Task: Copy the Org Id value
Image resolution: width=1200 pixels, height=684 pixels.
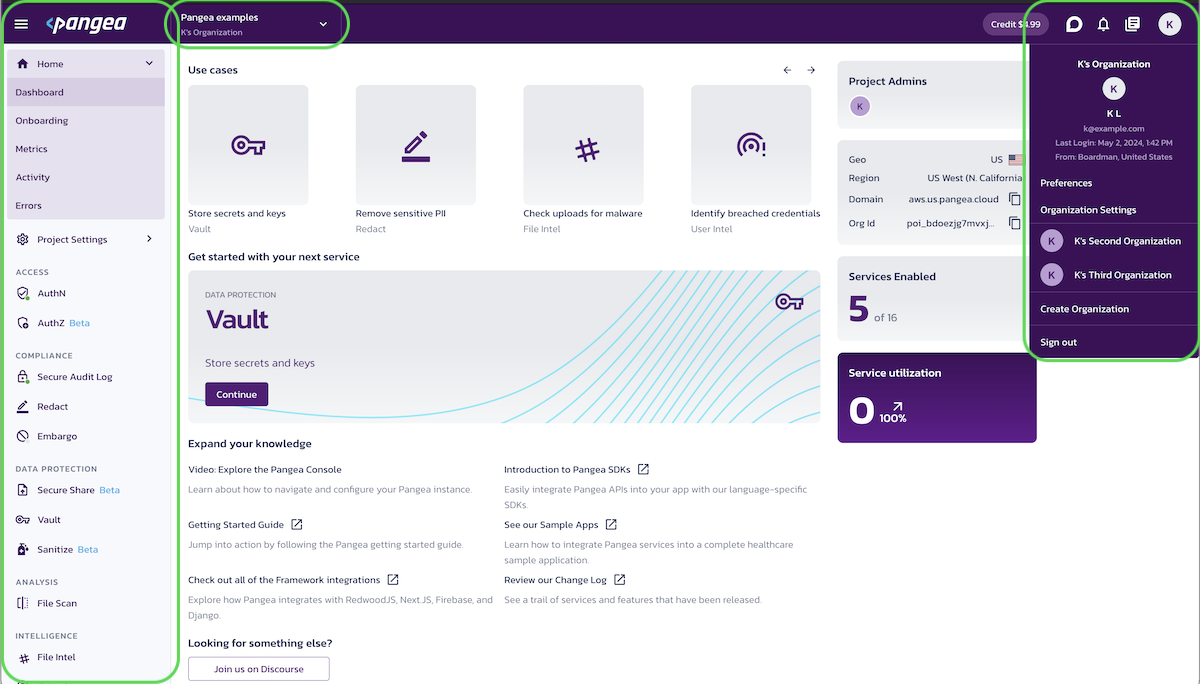Action: coord(1014,223)
